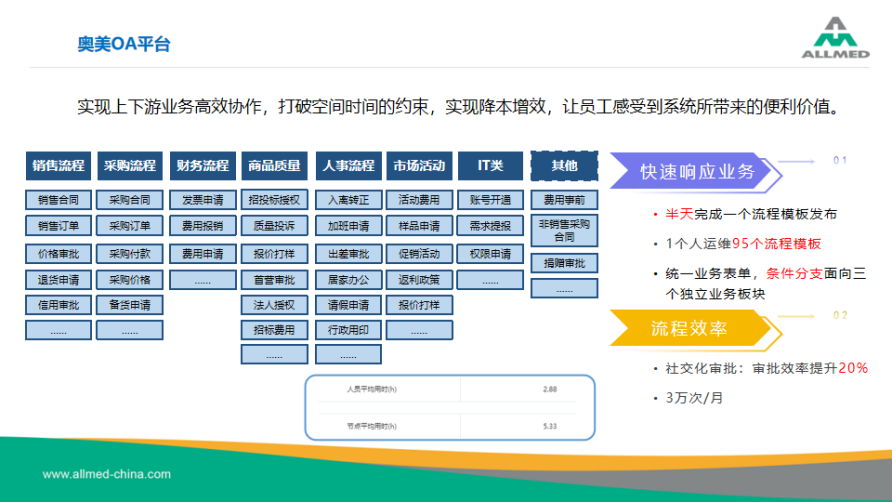Click the 首营审批 box
Image resolution: width=892 pixels, height=502 pixels.
tap(274, 279)
